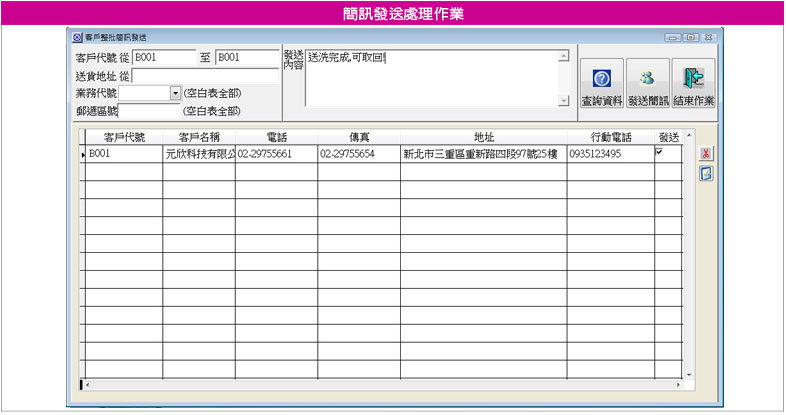Open the 業務代號 dropdown list
Image resolution: width=786 pixels, height=415 pixels.
(x=176, y=92)
